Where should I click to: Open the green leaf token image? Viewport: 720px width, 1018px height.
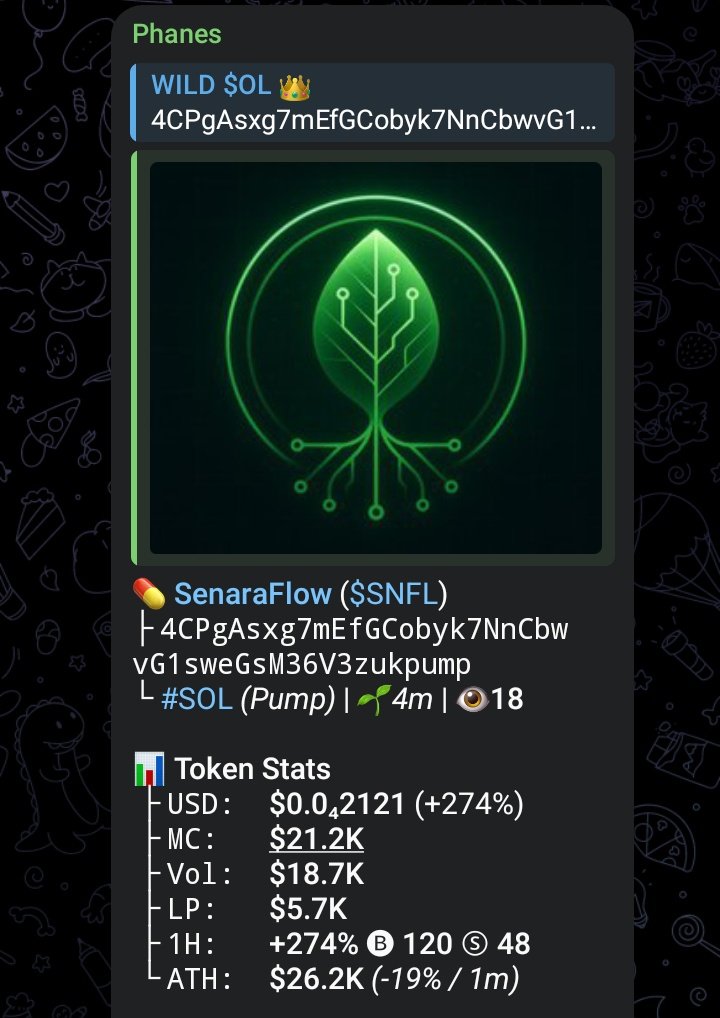point(376,358)
